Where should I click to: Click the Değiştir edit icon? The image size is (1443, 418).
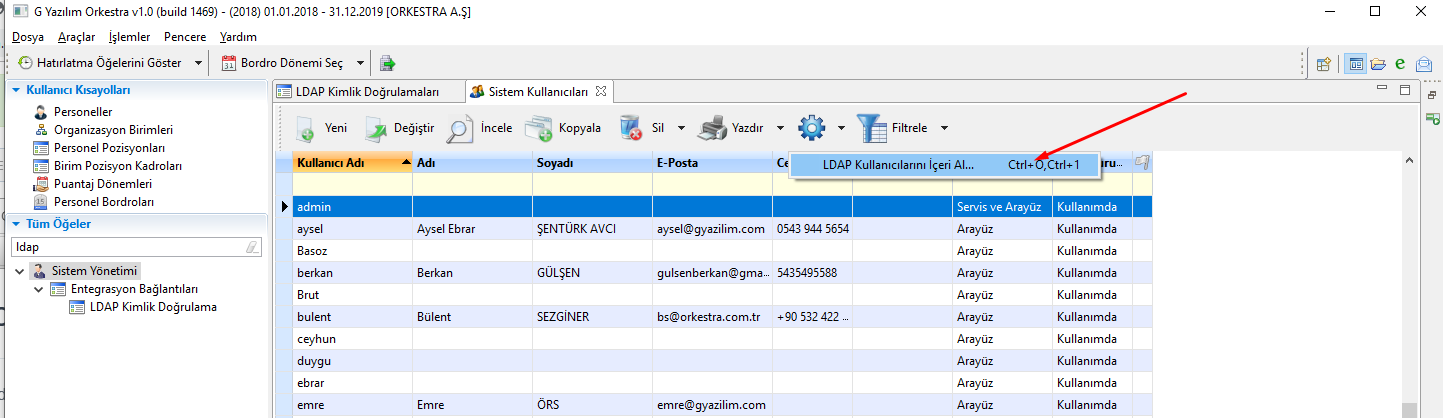pyautogui.click(x=376, y=128)
